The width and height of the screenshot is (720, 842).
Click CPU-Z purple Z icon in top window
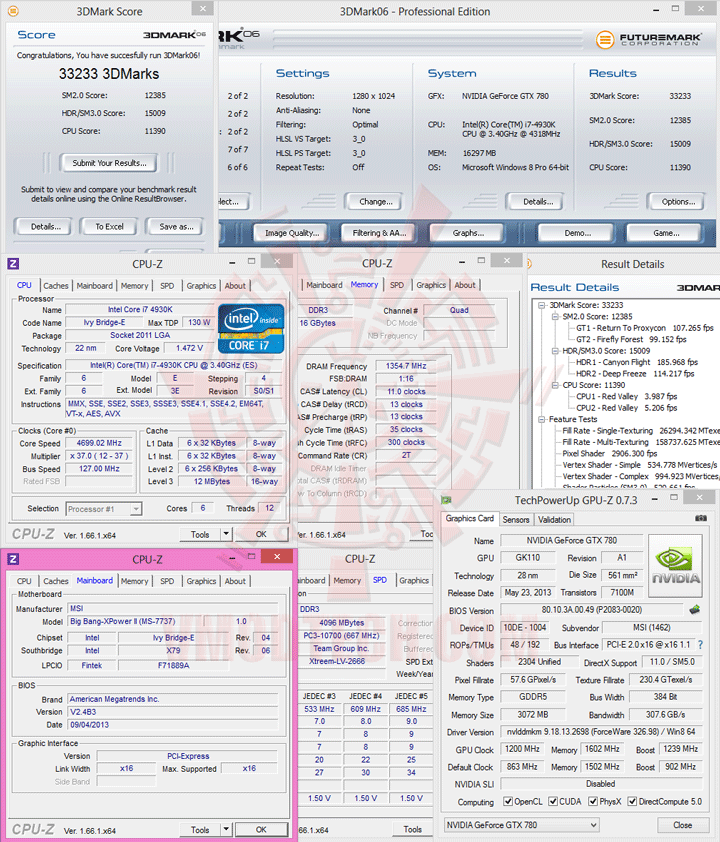coord(13,264)
